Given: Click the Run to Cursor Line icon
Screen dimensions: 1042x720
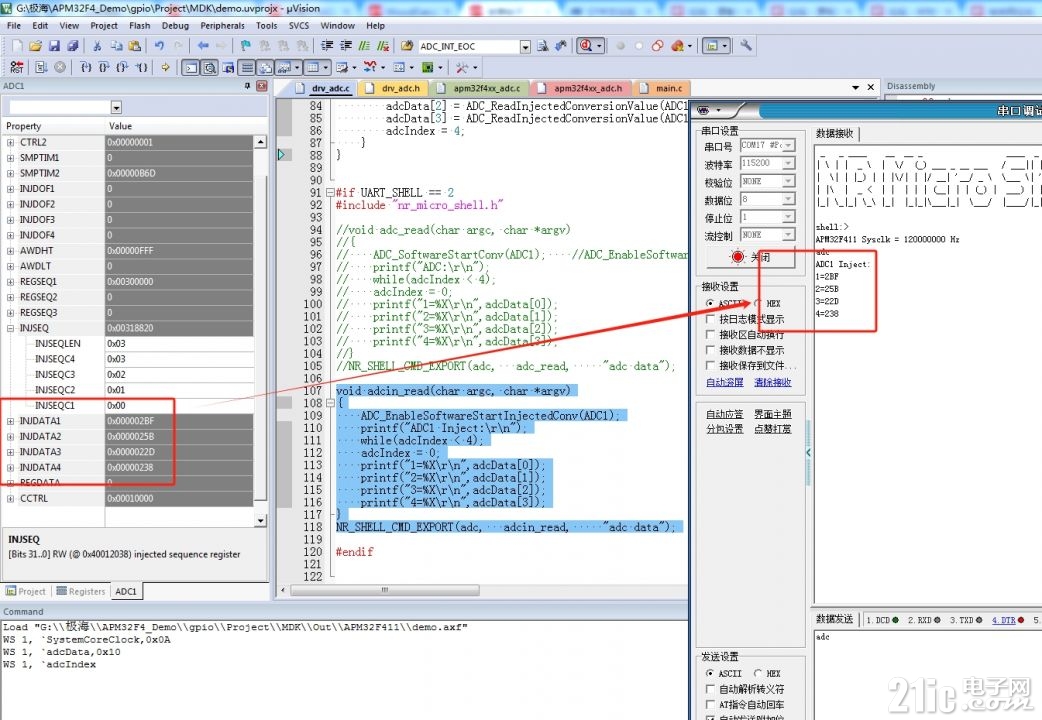Looking at the screenshot, I should click(142, 67).
